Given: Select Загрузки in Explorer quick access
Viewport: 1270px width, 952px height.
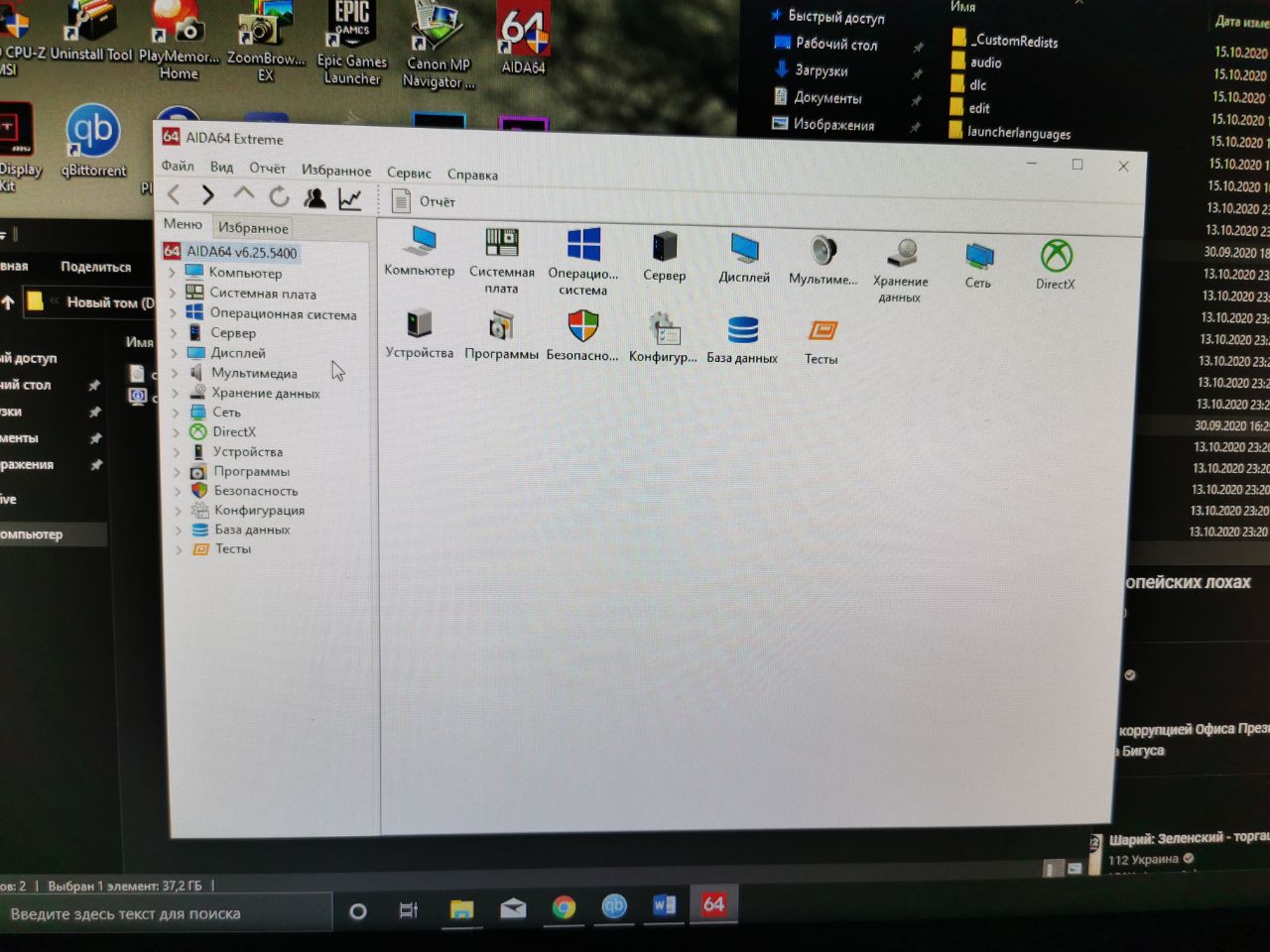Looking at the screenshot, I should 822,70.
